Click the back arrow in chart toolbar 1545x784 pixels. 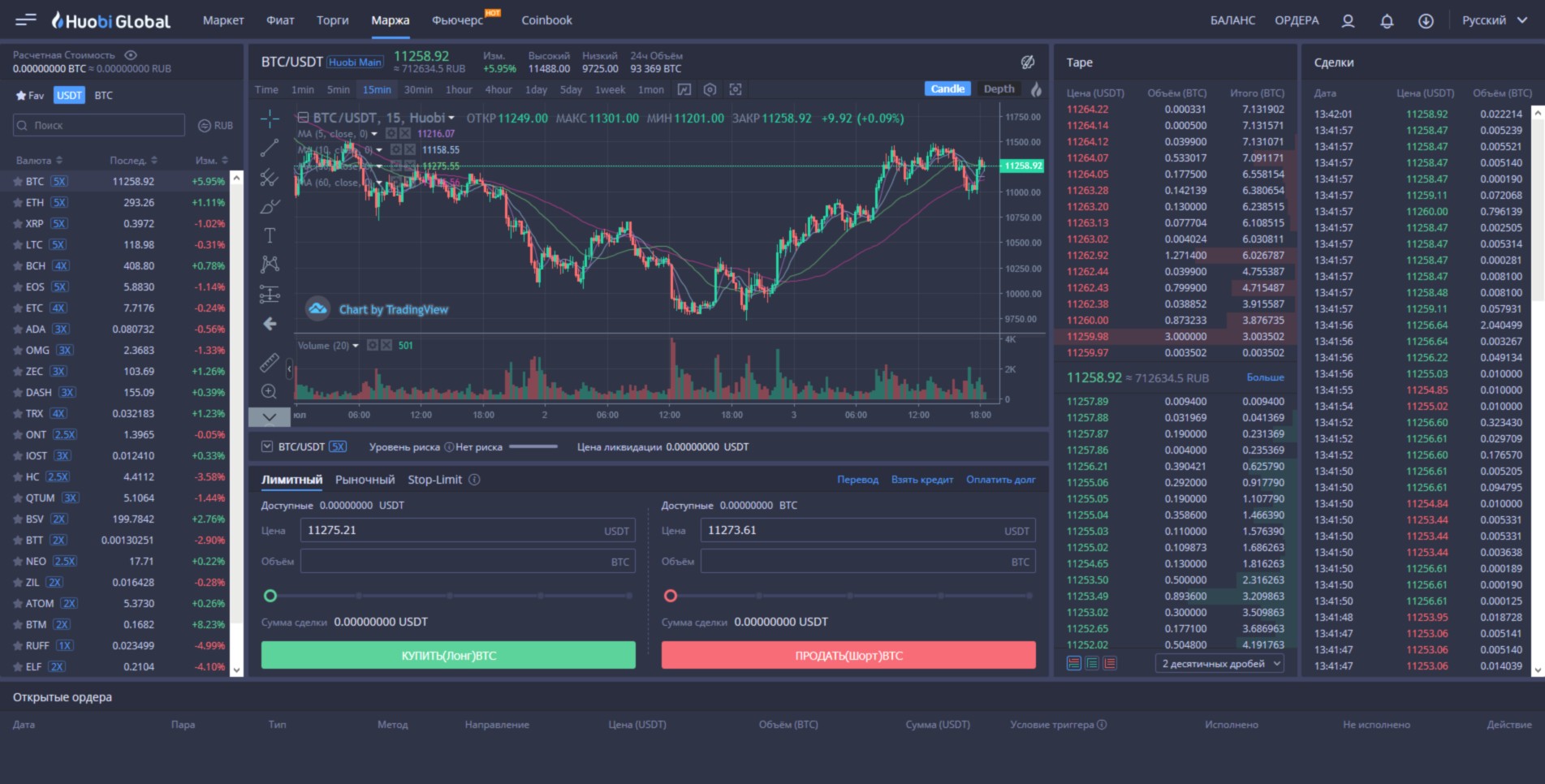click(270, 324)
